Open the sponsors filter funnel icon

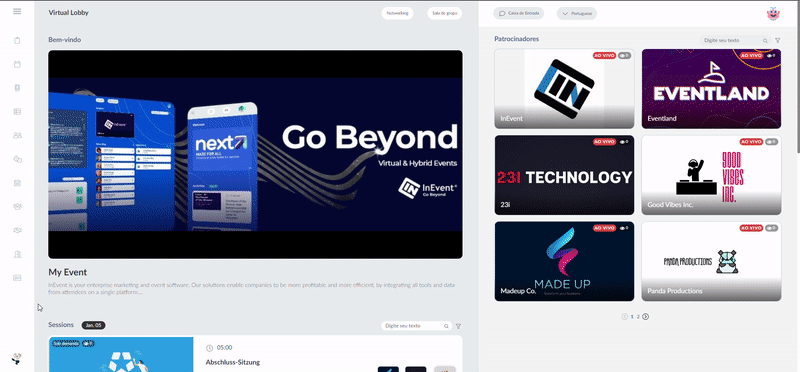tap(778, 40)
